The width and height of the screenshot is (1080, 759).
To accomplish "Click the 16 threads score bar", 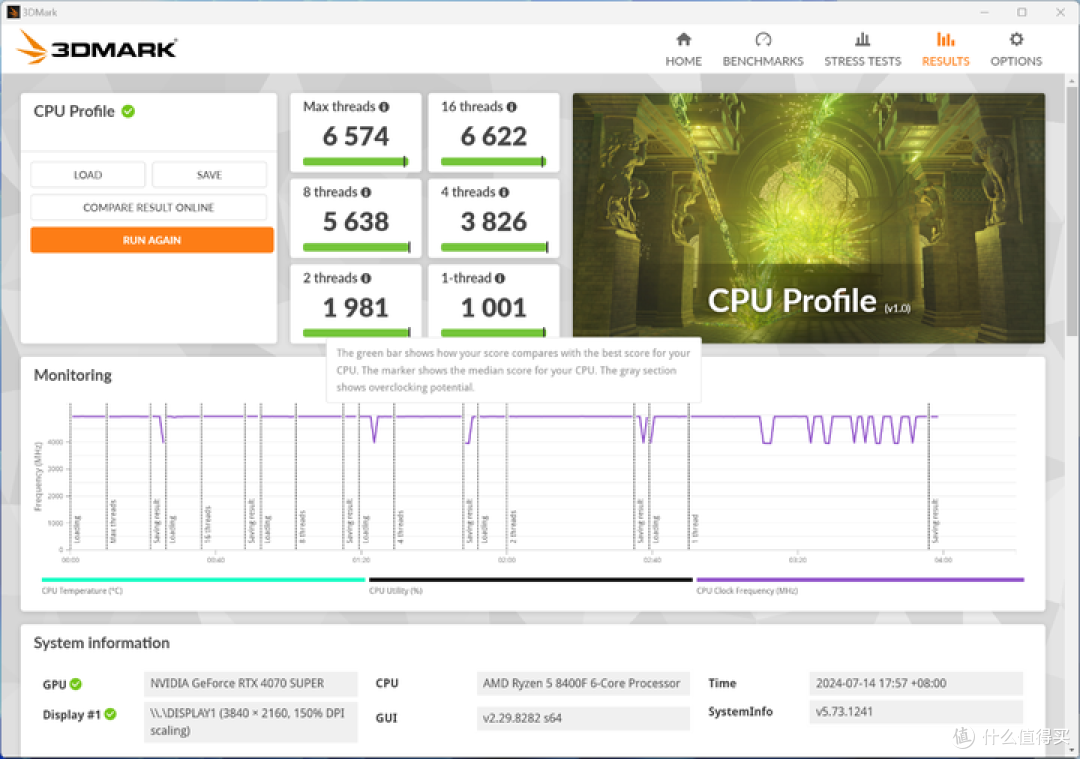I will click(x=493, y=162).
